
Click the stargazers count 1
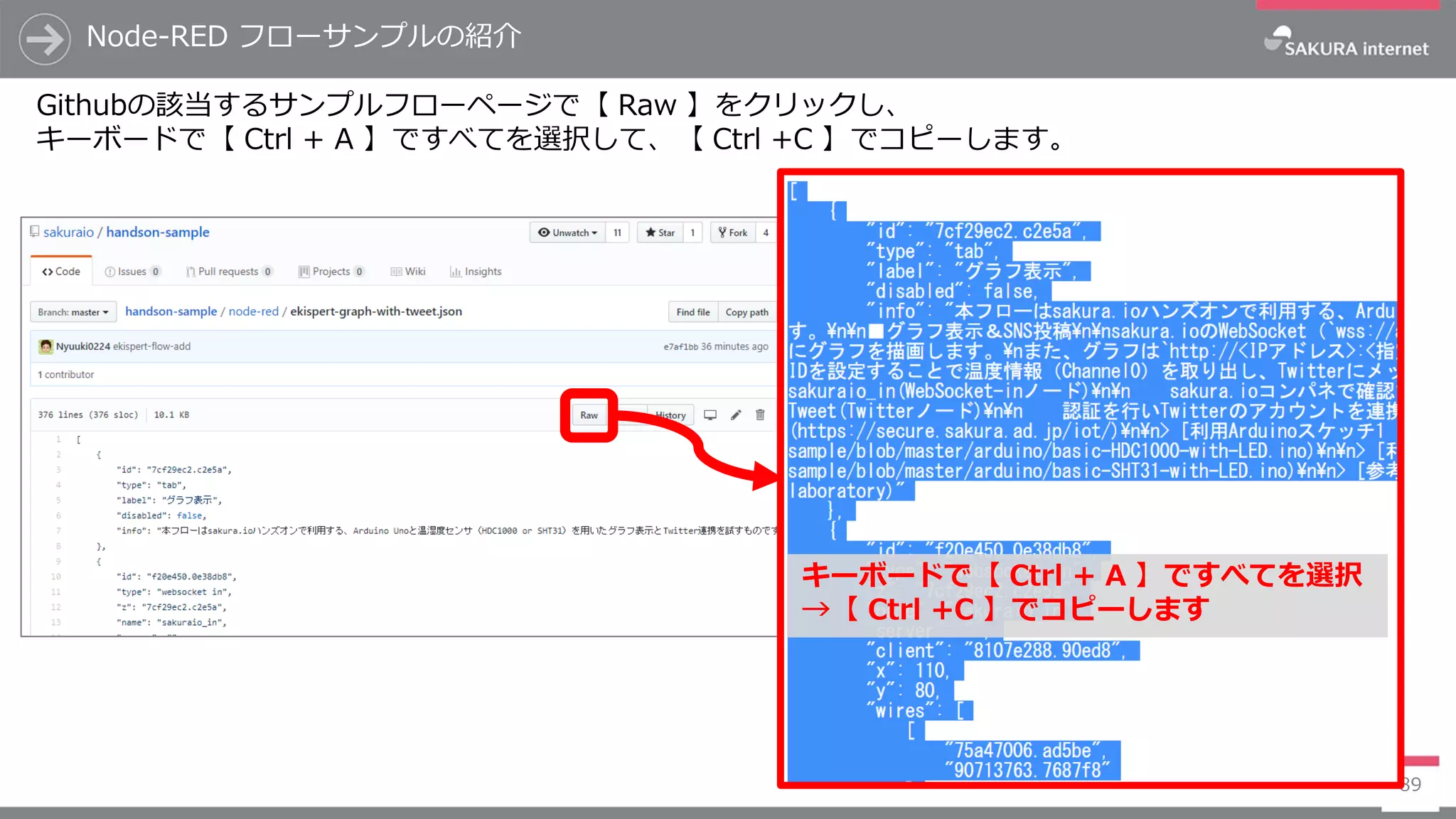click(x=692, y=232)
